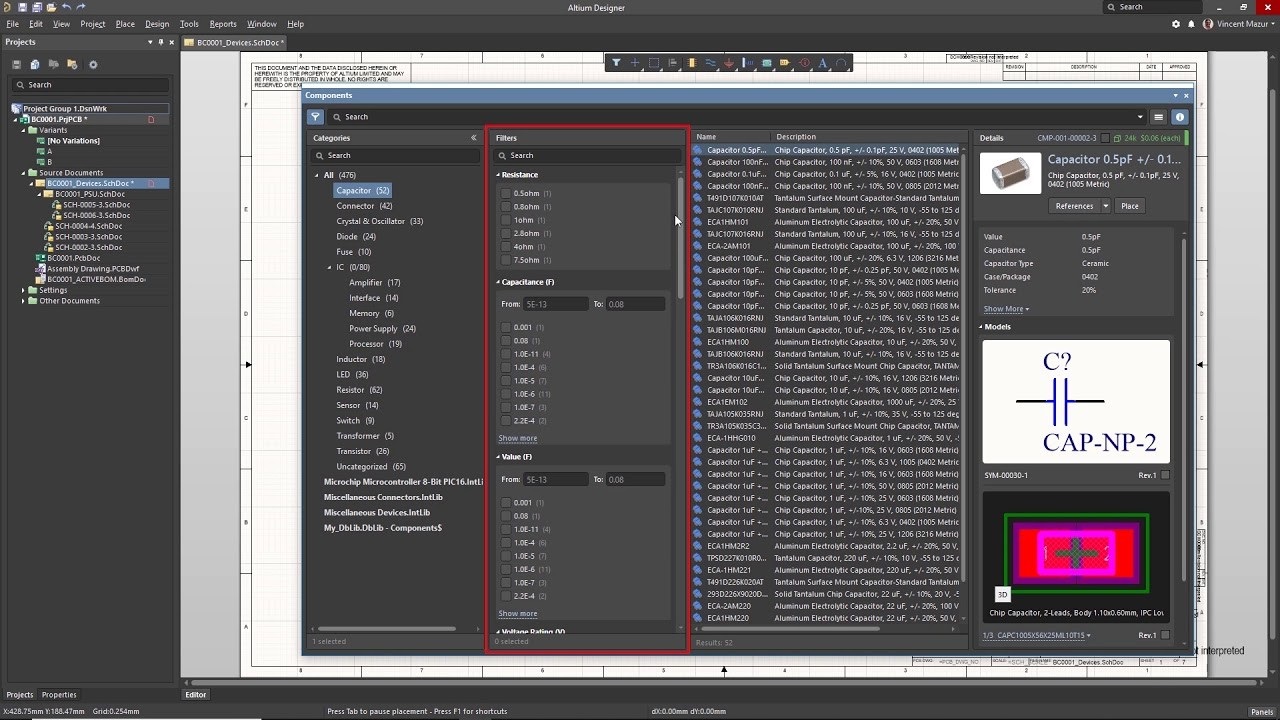This screenshot has width=1280, height=720.
Task: Click the notifications bell in the title bar
Action: point(1190,24)
